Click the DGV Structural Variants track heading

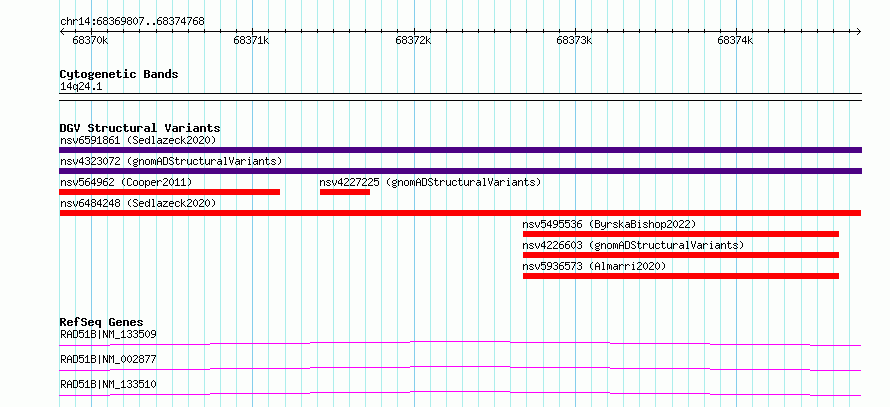click(x=140, y=128)
